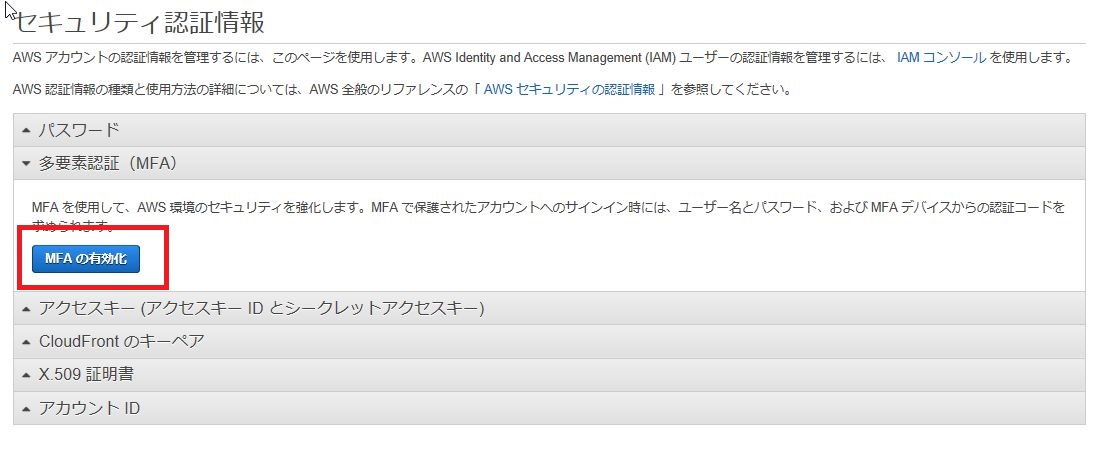Image resolution: width=1101 pixels, height=456 pixels.
Task: Expand the CloudFront のキーペア section arrow
Action: click(26, 342)
